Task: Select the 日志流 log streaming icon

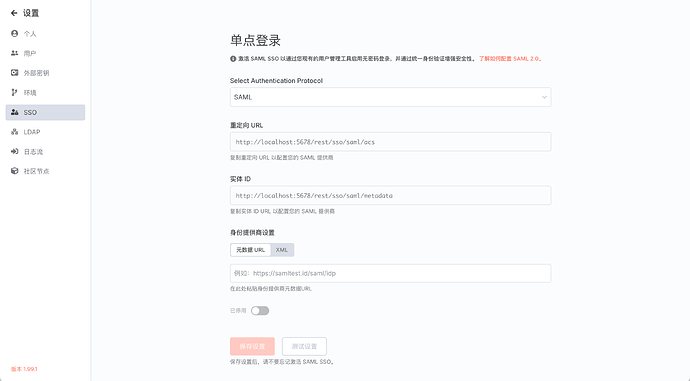Action: click(15, 151)
